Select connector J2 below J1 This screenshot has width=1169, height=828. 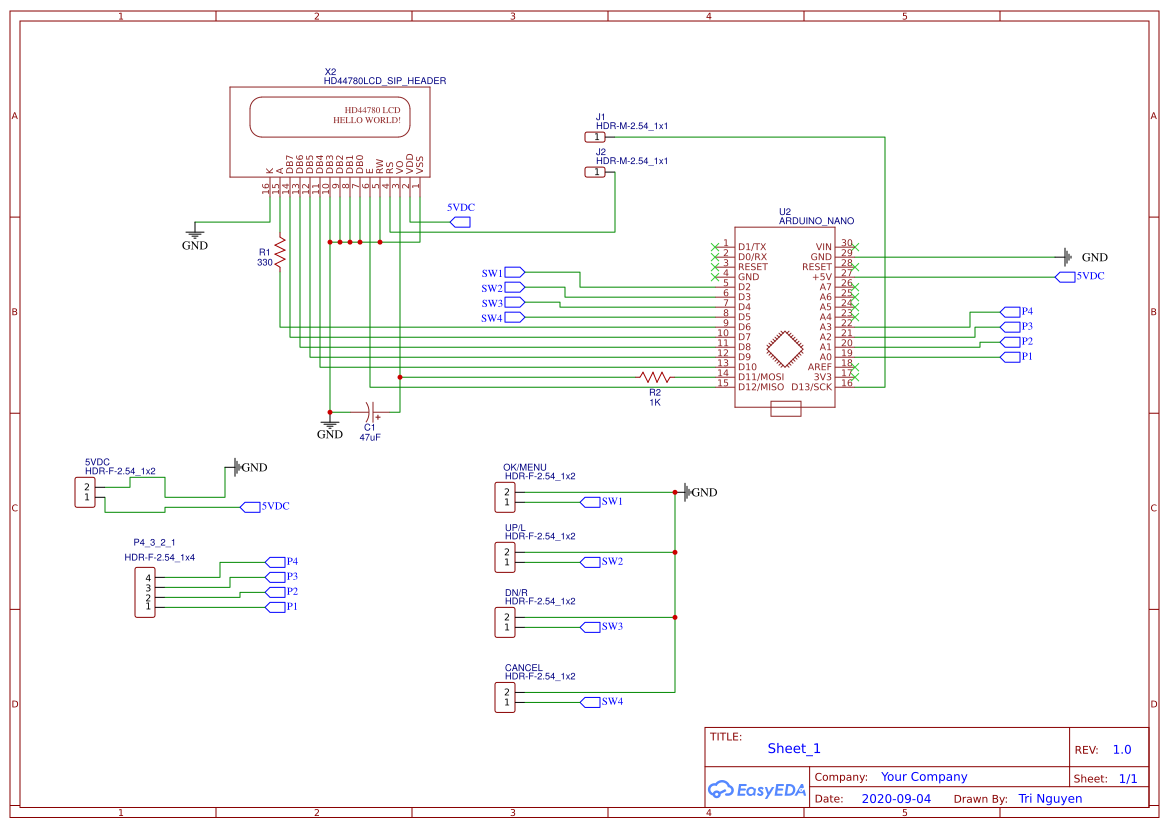(x=593, y=171)
